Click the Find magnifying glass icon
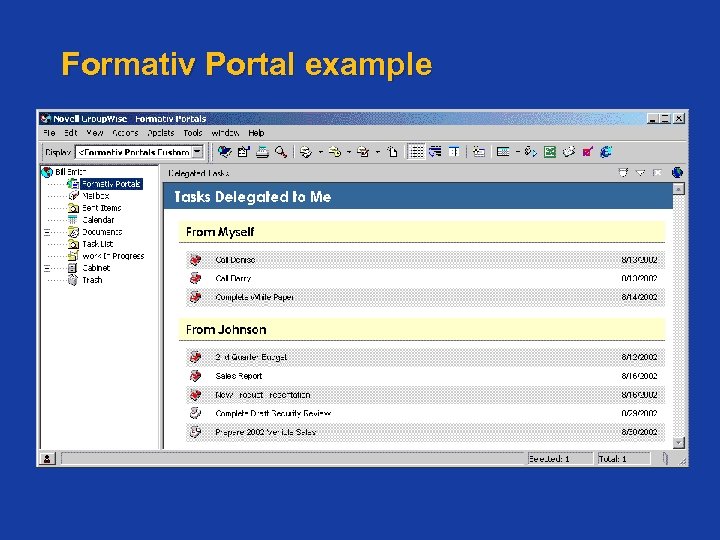 click(x=281, y=152)
